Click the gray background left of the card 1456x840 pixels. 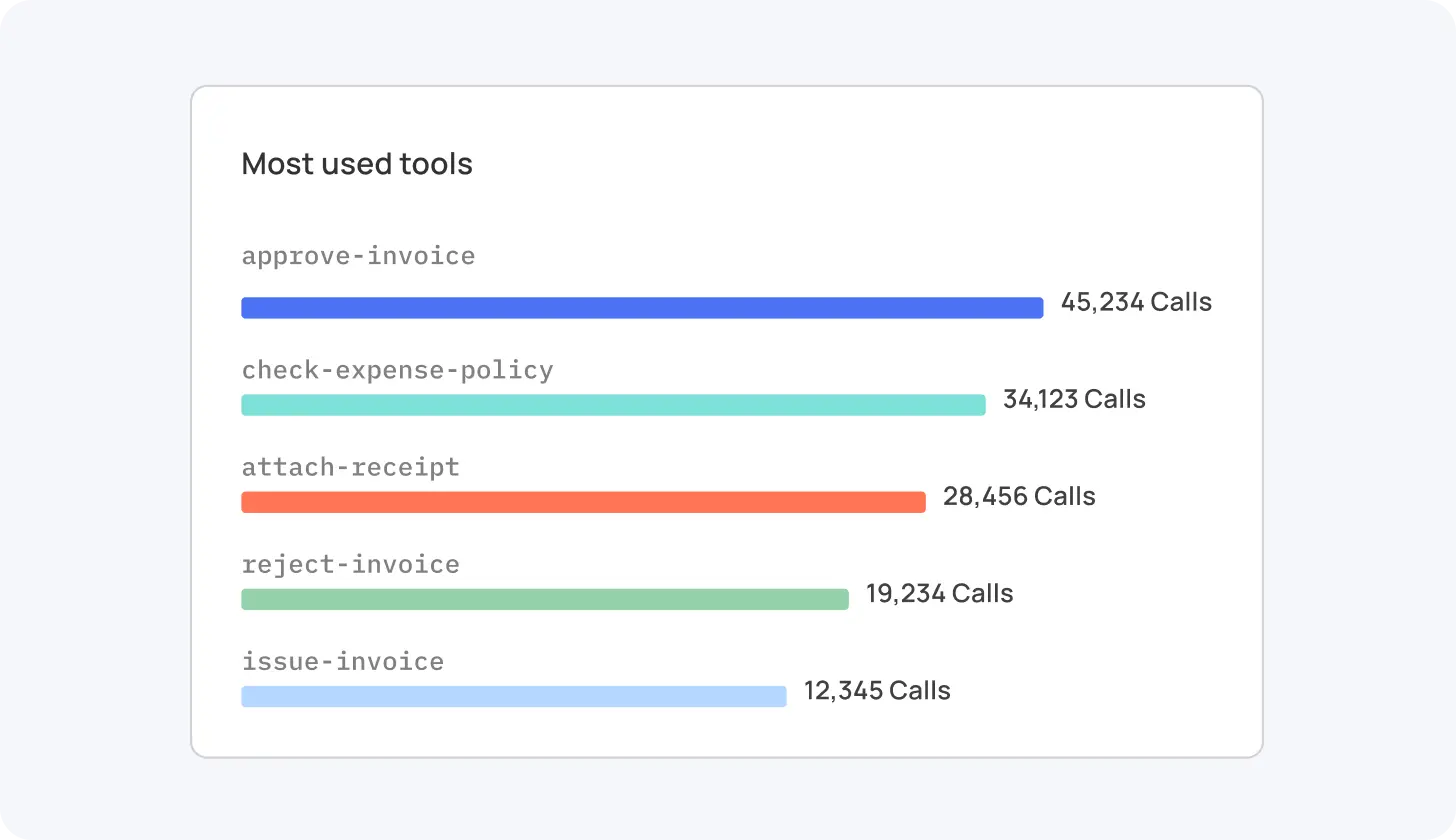(95, 420)
